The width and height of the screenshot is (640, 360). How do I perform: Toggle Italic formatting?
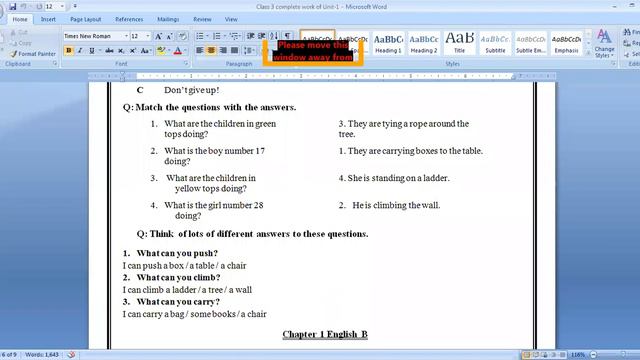point(80,51)
